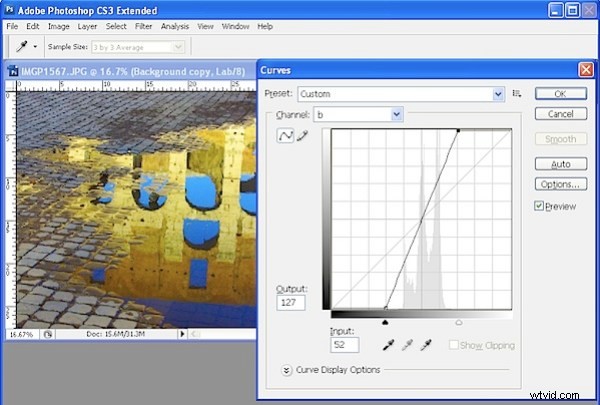Toggle the Show Clipping checkbox

[x=454, y=345]
